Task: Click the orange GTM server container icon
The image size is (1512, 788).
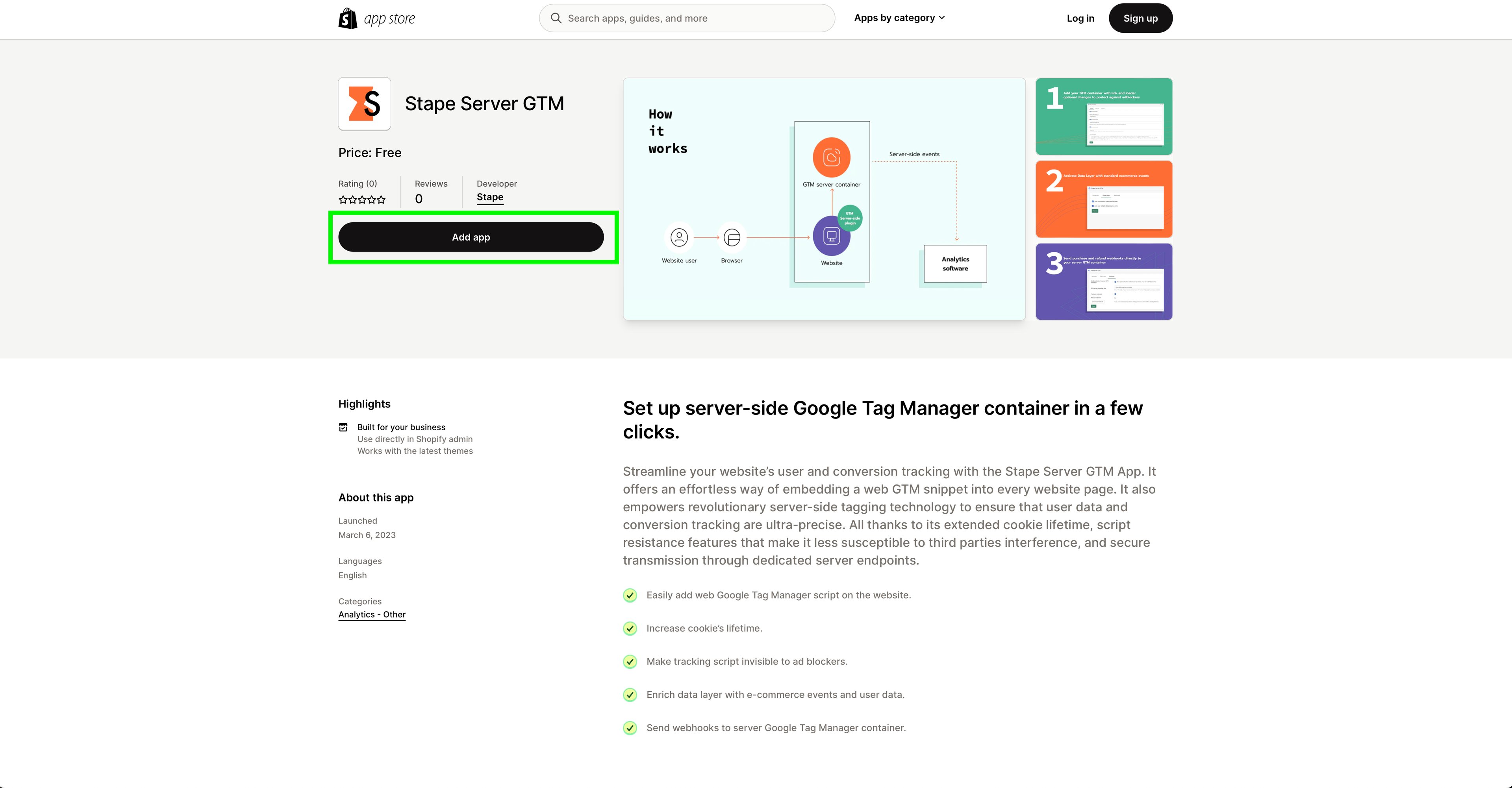Action: pyautogui.click(x=831, y=157)
